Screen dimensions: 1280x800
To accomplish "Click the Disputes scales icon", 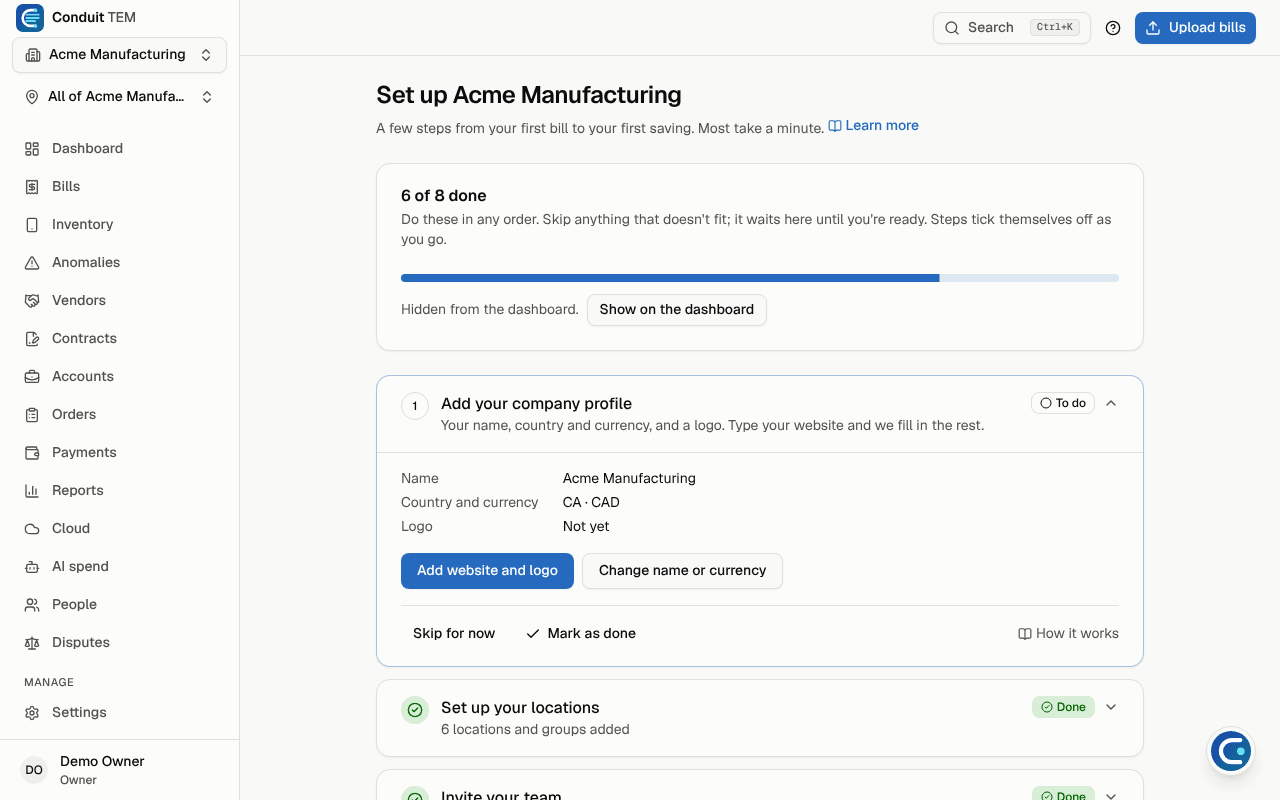I will 32,642.
